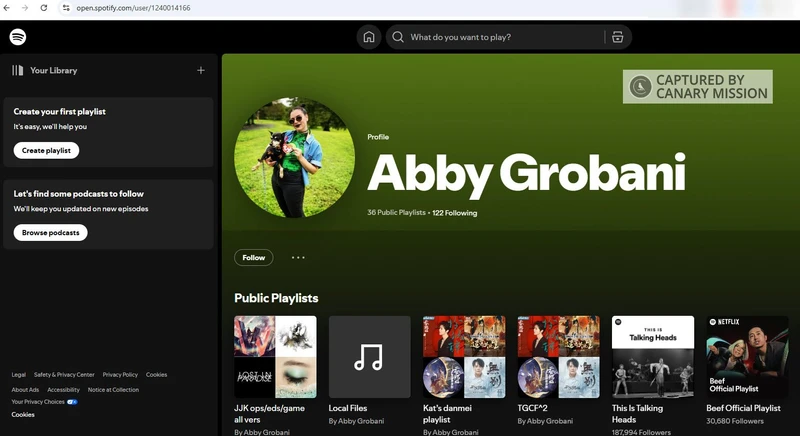
Task: Click the Your Library label
Action: click(x=54, y=70)
